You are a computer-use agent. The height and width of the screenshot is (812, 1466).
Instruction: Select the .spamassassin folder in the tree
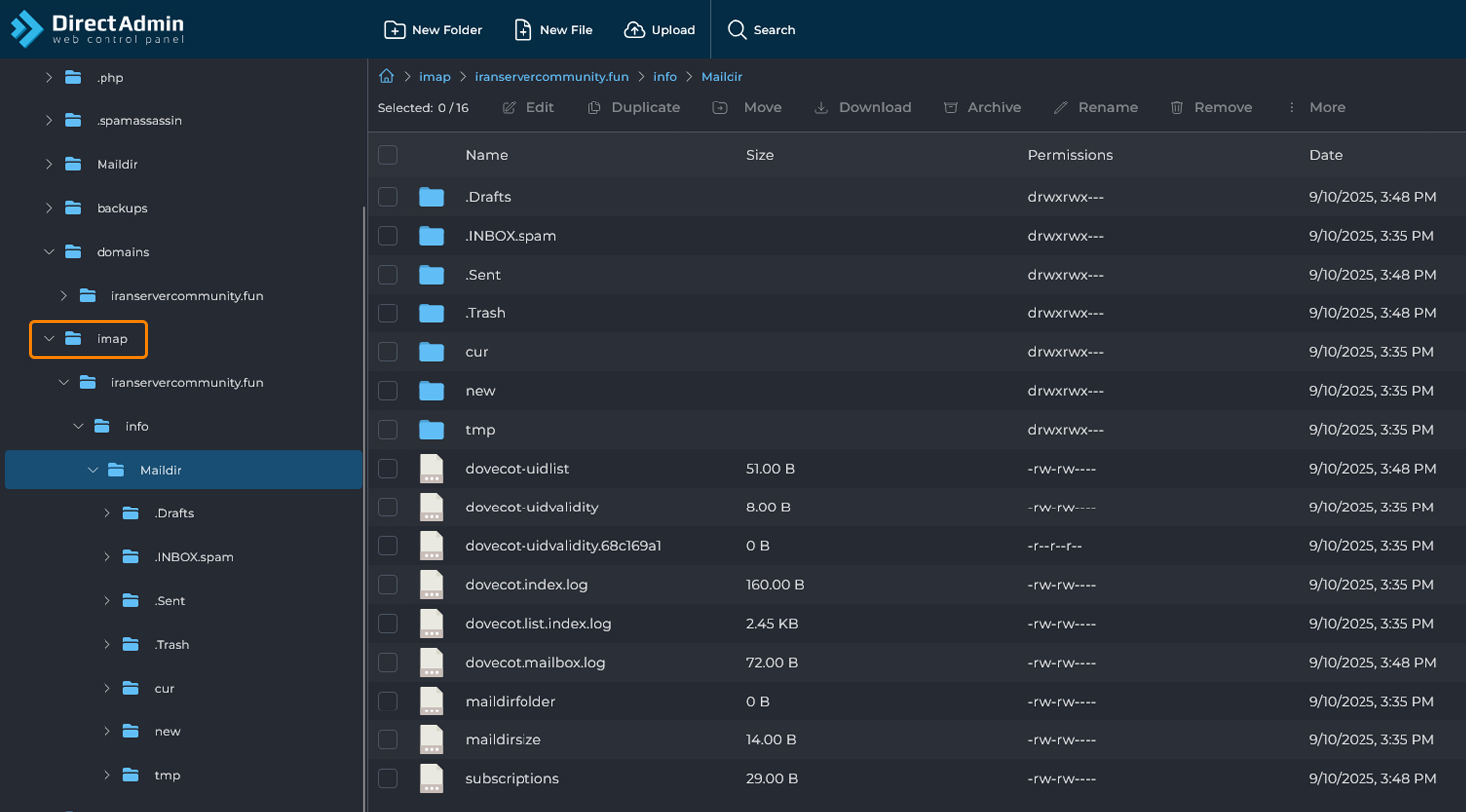(x=138, y=120)
